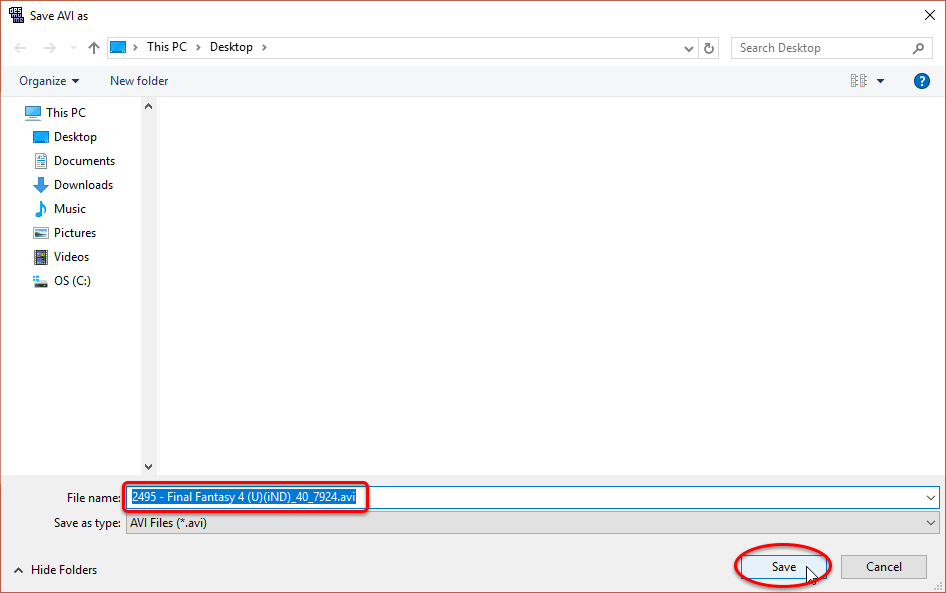Click New folder in the toolbar

(139, 81)
